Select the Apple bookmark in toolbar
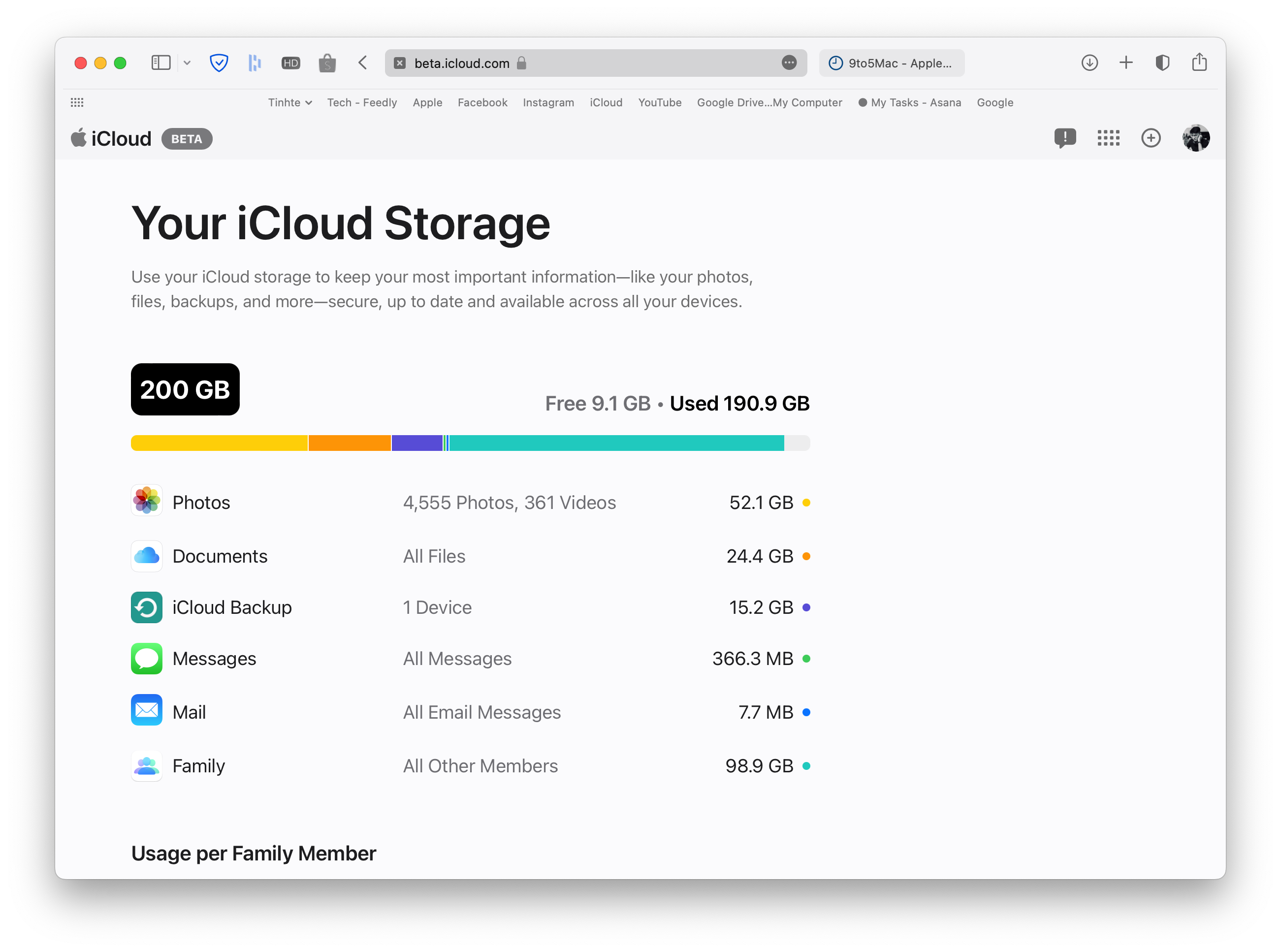 point(427,102)
